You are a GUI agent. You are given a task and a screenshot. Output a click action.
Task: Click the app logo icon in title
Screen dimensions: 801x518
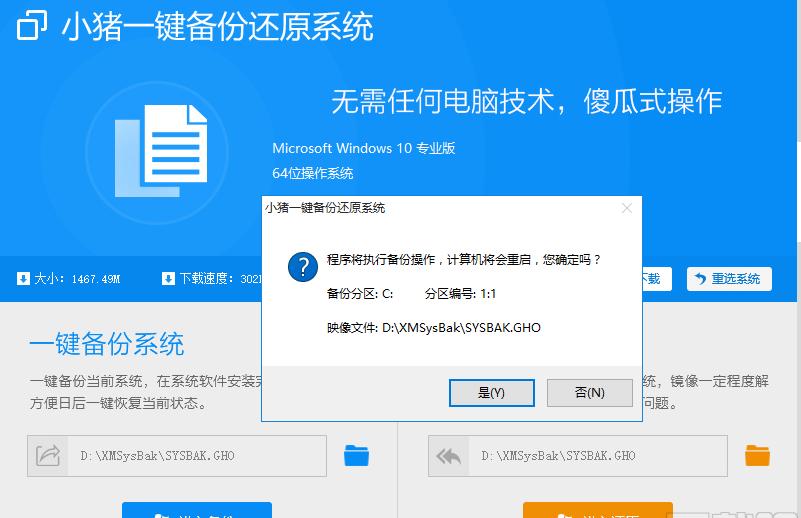pos(32,25)
